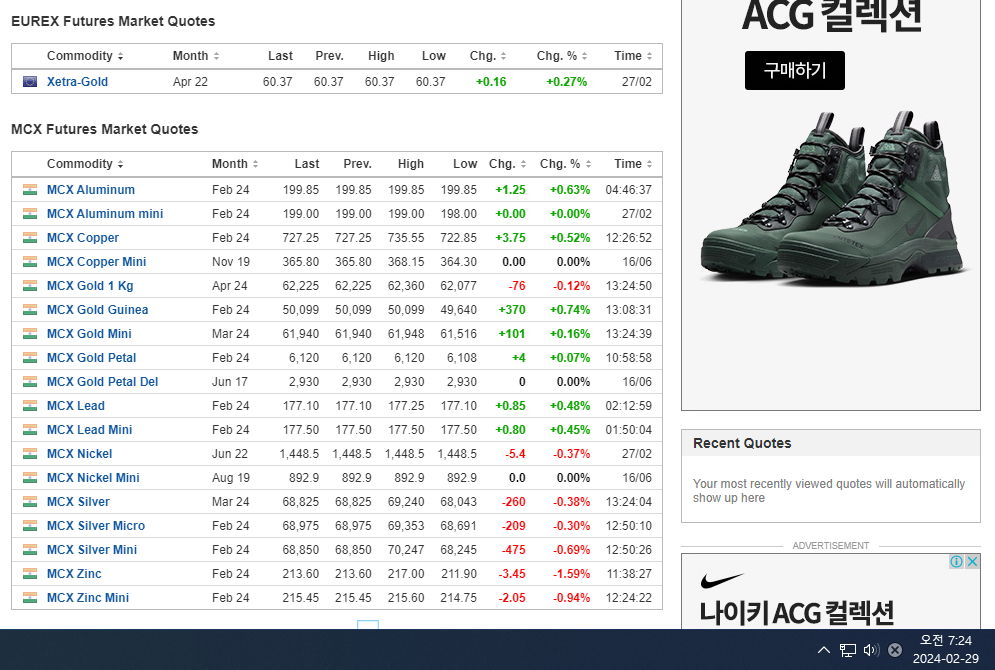Click the EU flag icon beside Xetra-Gold
This screenshot has height=670, width=995.
tap(30, 81)
